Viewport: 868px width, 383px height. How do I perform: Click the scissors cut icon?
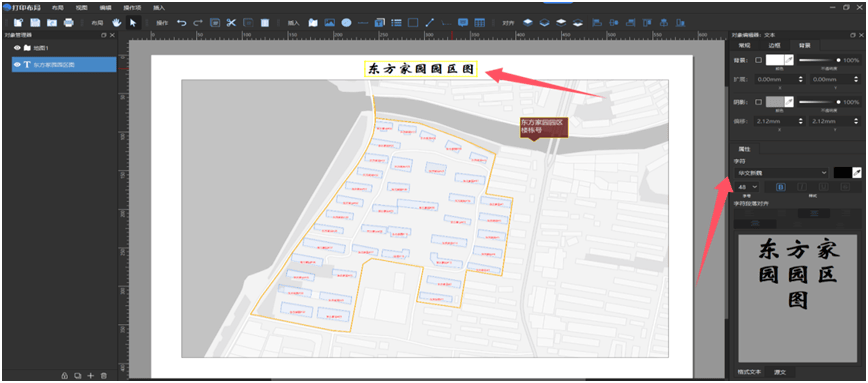(x=231, y=23)
